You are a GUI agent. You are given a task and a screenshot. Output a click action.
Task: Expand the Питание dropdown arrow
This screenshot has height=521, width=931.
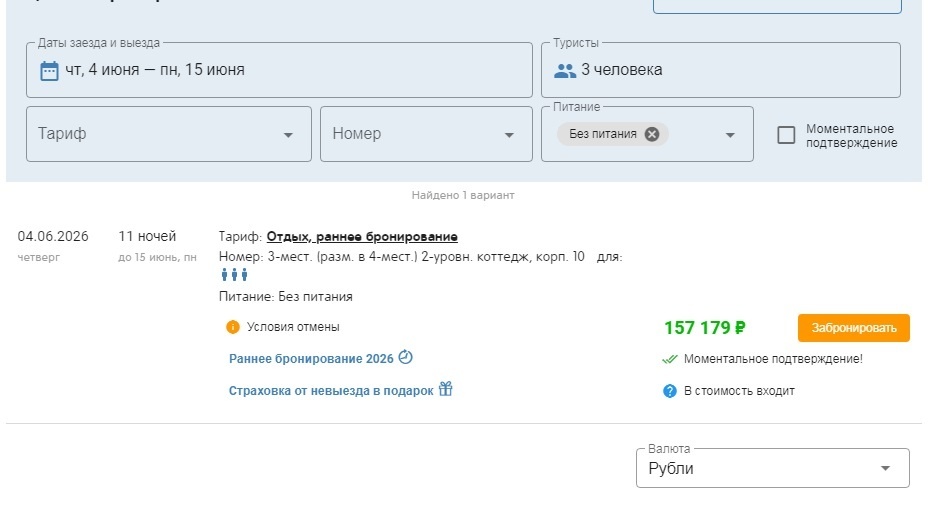[730, 135]
